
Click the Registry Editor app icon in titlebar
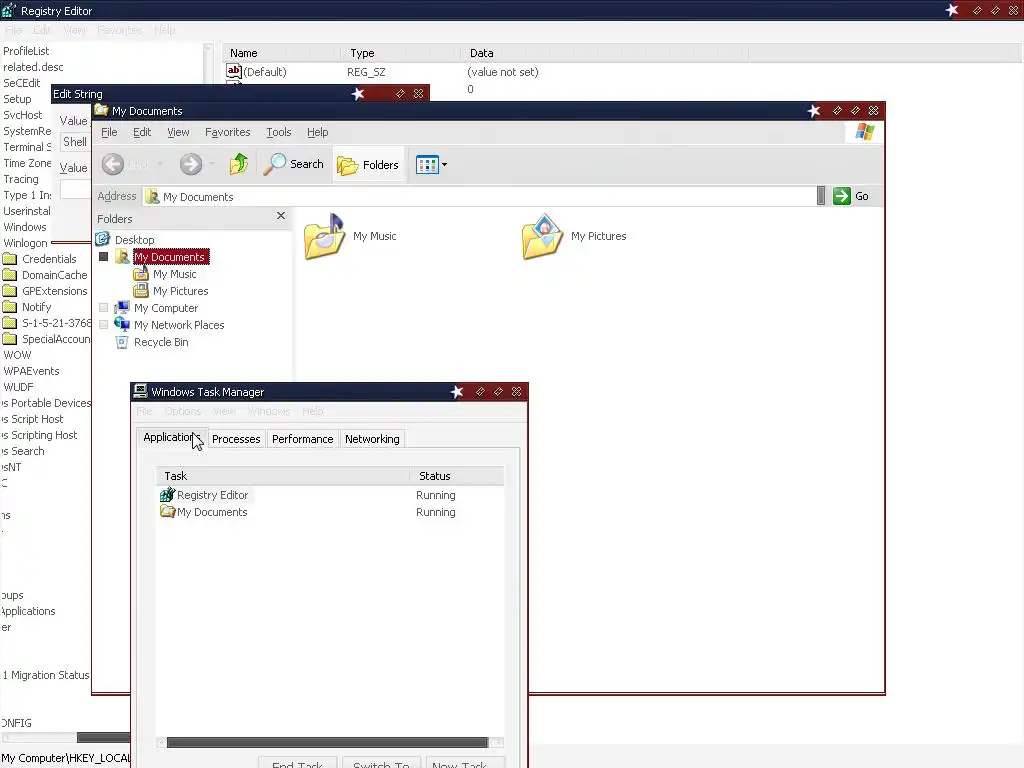pos(9,10)
